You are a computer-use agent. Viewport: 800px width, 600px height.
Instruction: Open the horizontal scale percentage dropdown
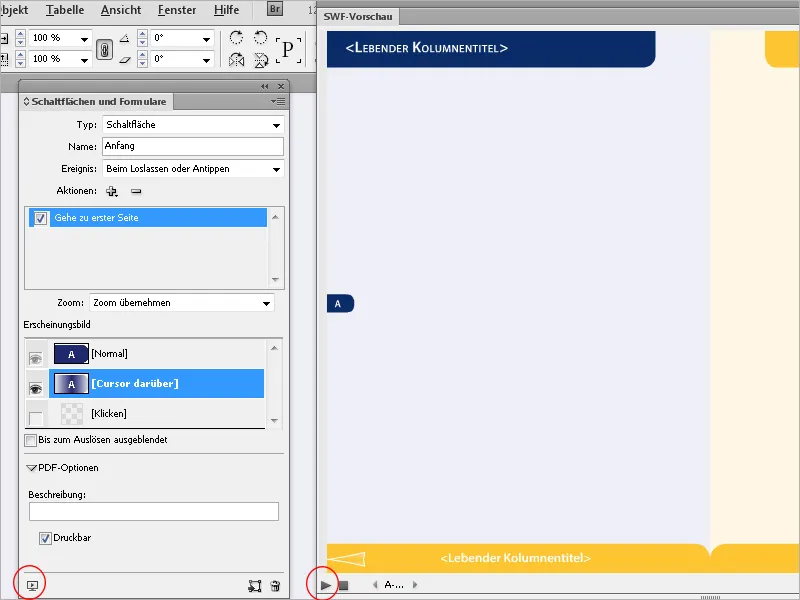point(84,39)
